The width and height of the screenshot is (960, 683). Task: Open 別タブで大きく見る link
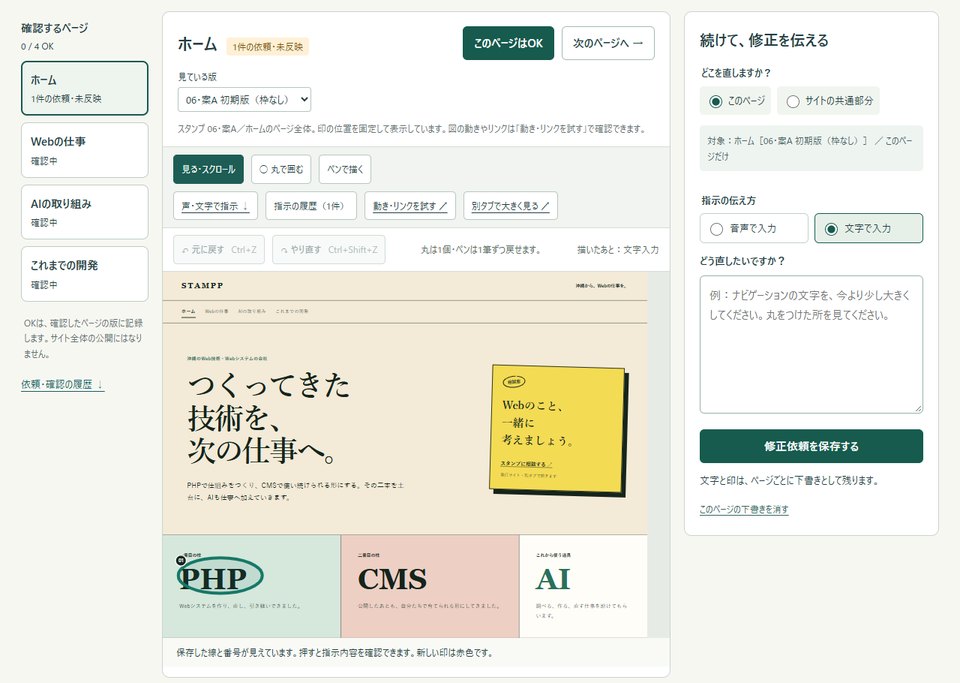[x=510, y=206]
